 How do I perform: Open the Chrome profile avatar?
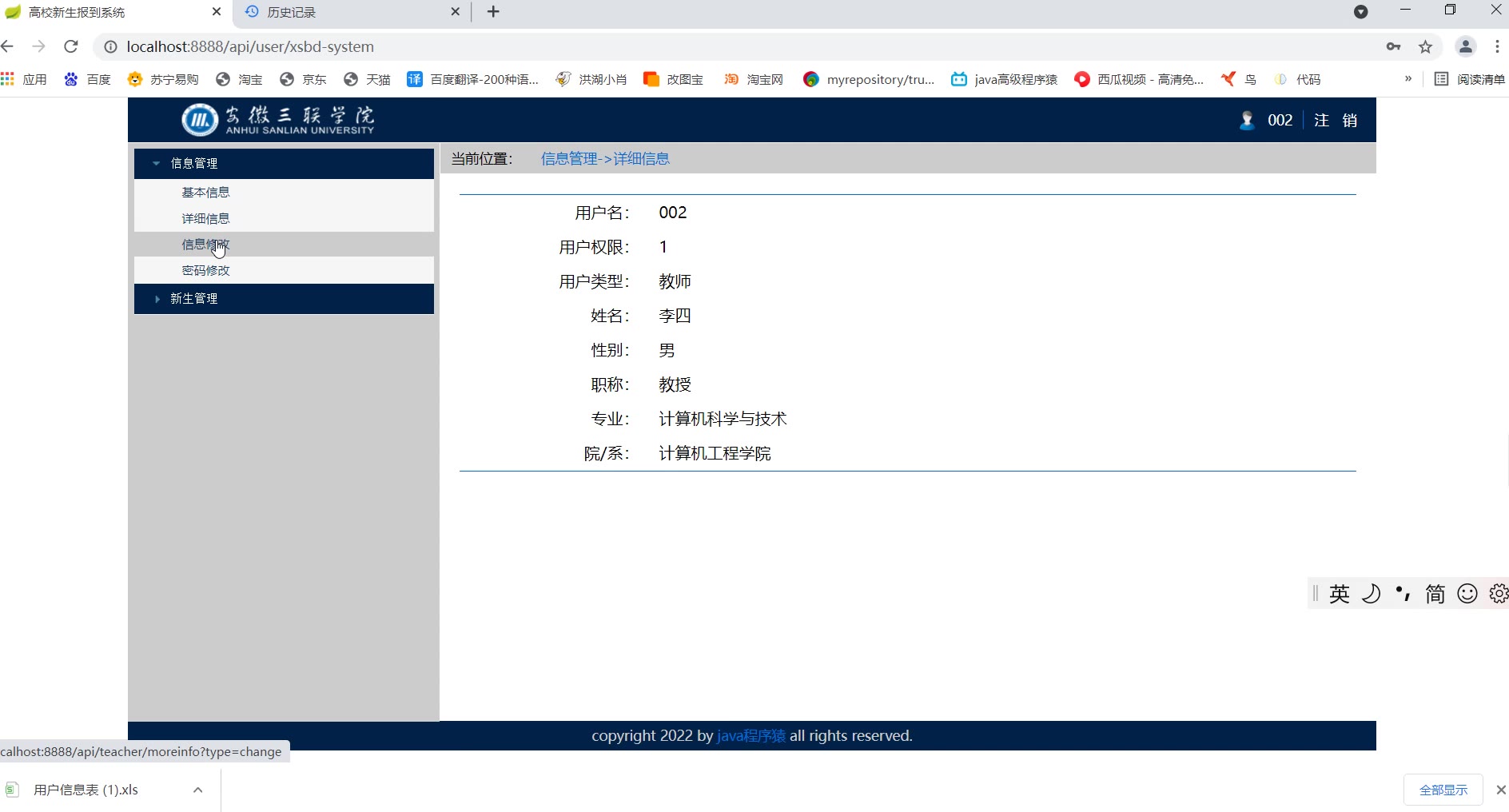point(1466,46)
